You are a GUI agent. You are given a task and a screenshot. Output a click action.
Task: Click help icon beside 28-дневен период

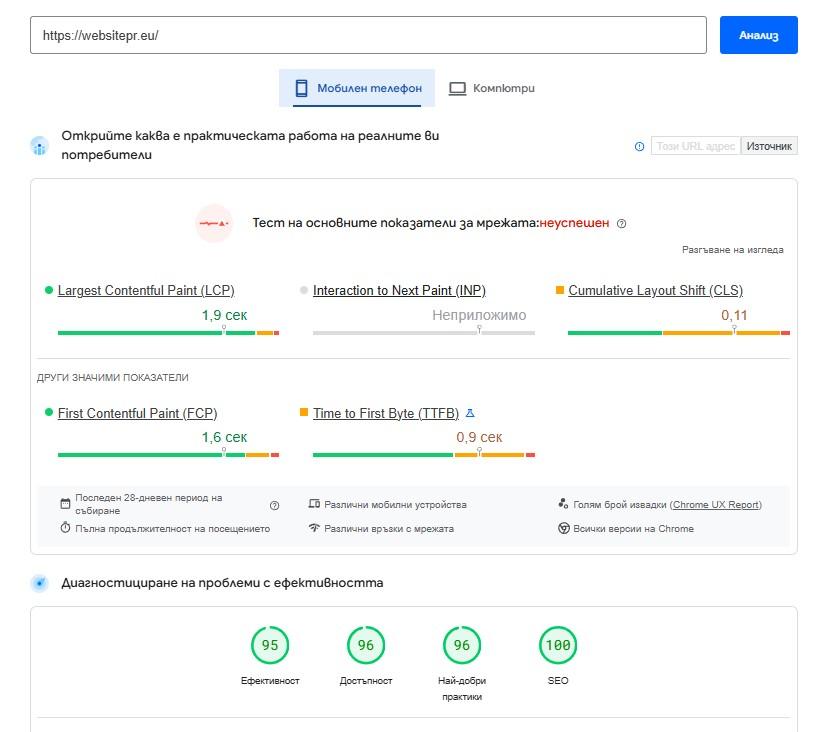point(274,505)
